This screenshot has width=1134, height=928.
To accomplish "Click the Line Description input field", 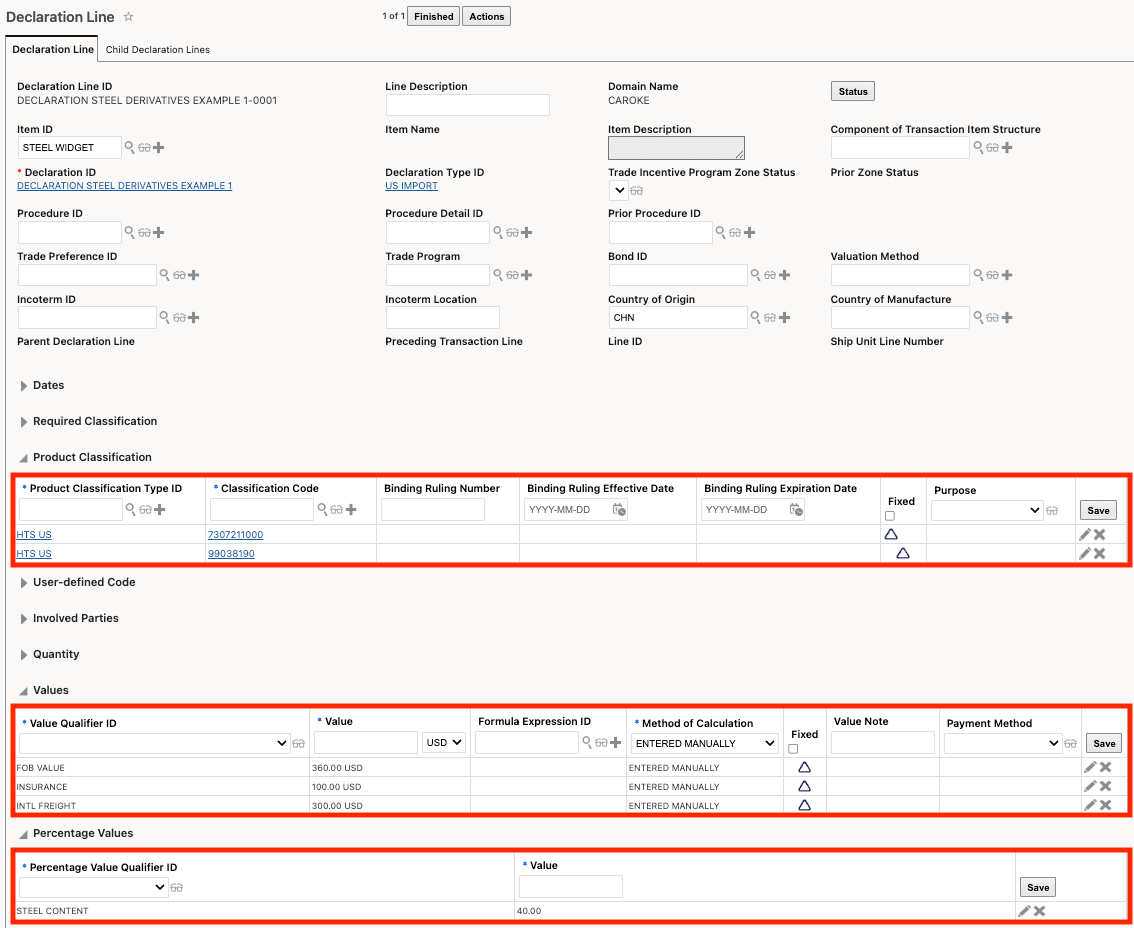I will click(467, 105).
